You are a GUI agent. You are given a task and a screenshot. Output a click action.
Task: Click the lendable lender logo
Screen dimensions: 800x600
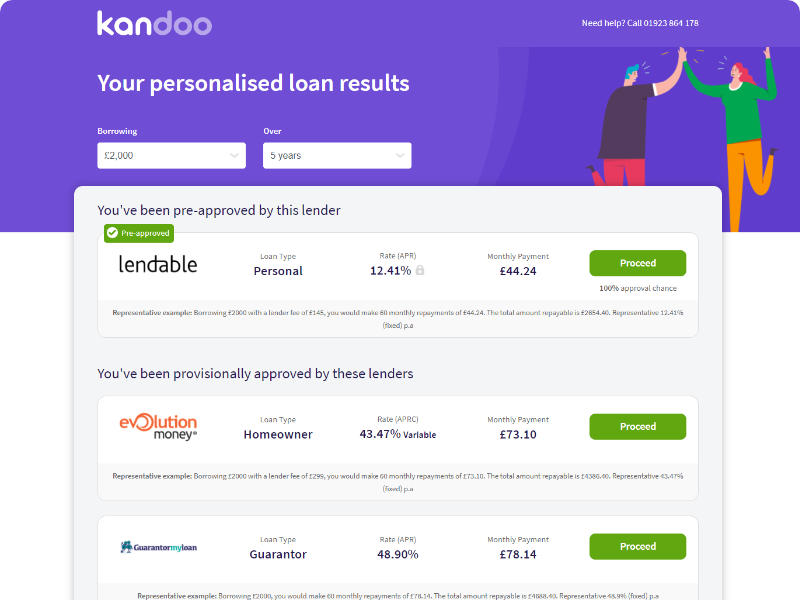(x=158, y=264)
